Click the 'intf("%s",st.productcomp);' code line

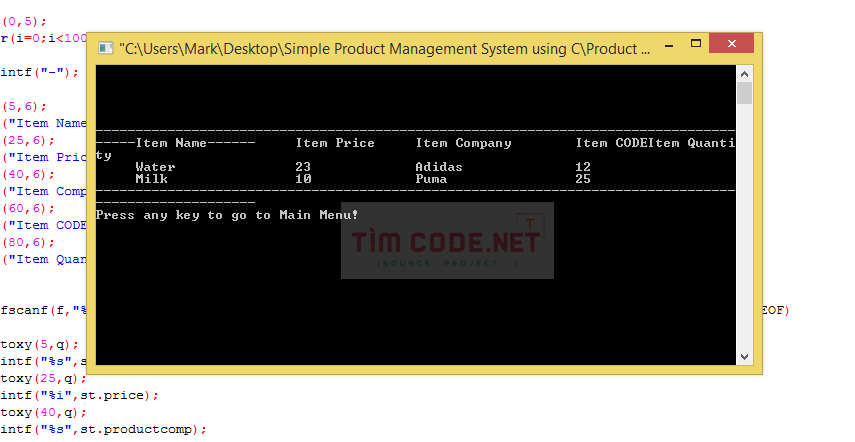pyautogui.click(x=104, y=429)
